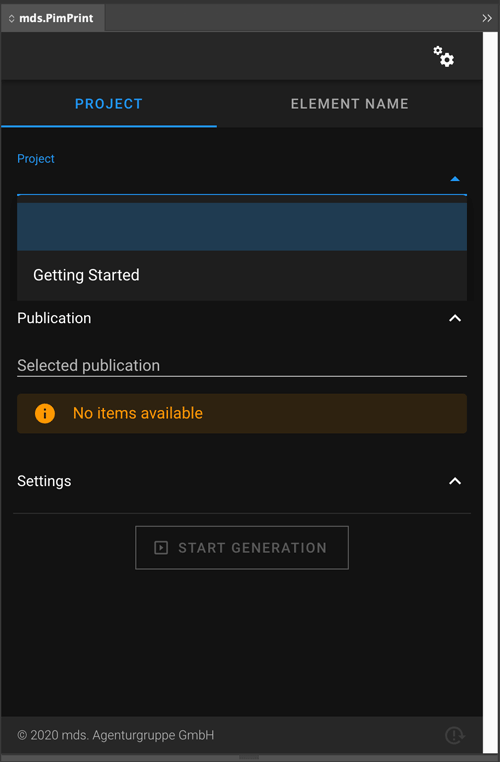This screenshot has width=500, height=762.
Task: Click the No items available notice
Action: click(x=242, y=414)
